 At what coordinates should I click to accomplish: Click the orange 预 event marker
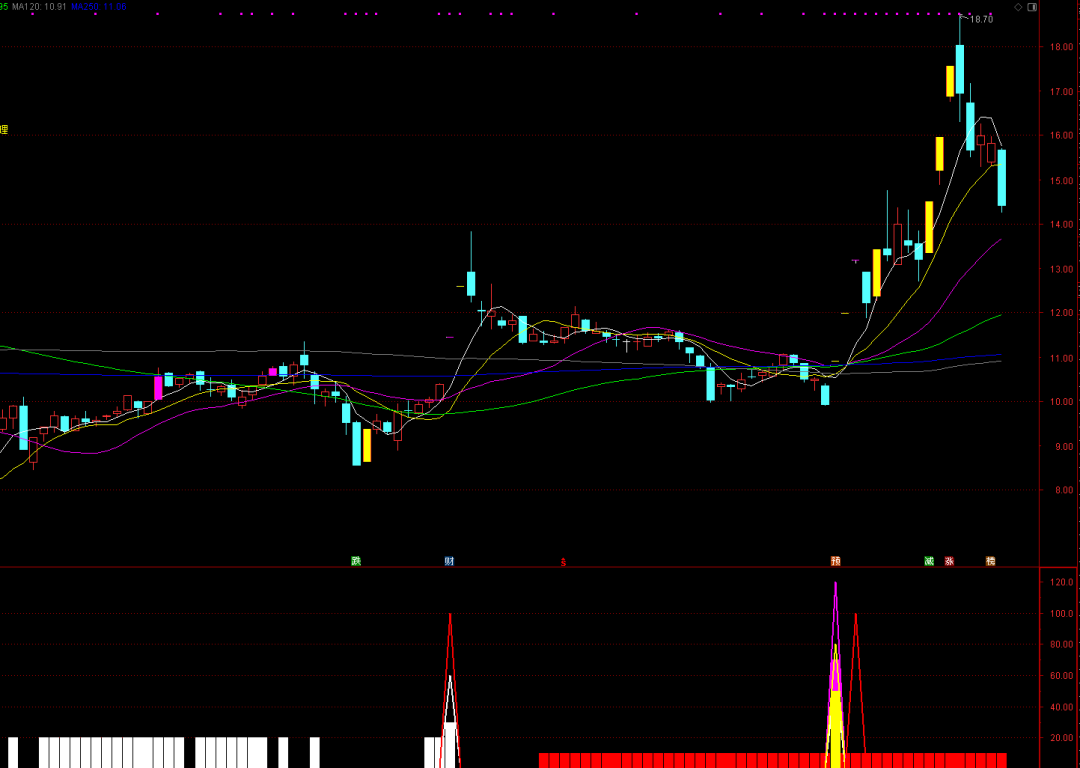pos(835,561)
